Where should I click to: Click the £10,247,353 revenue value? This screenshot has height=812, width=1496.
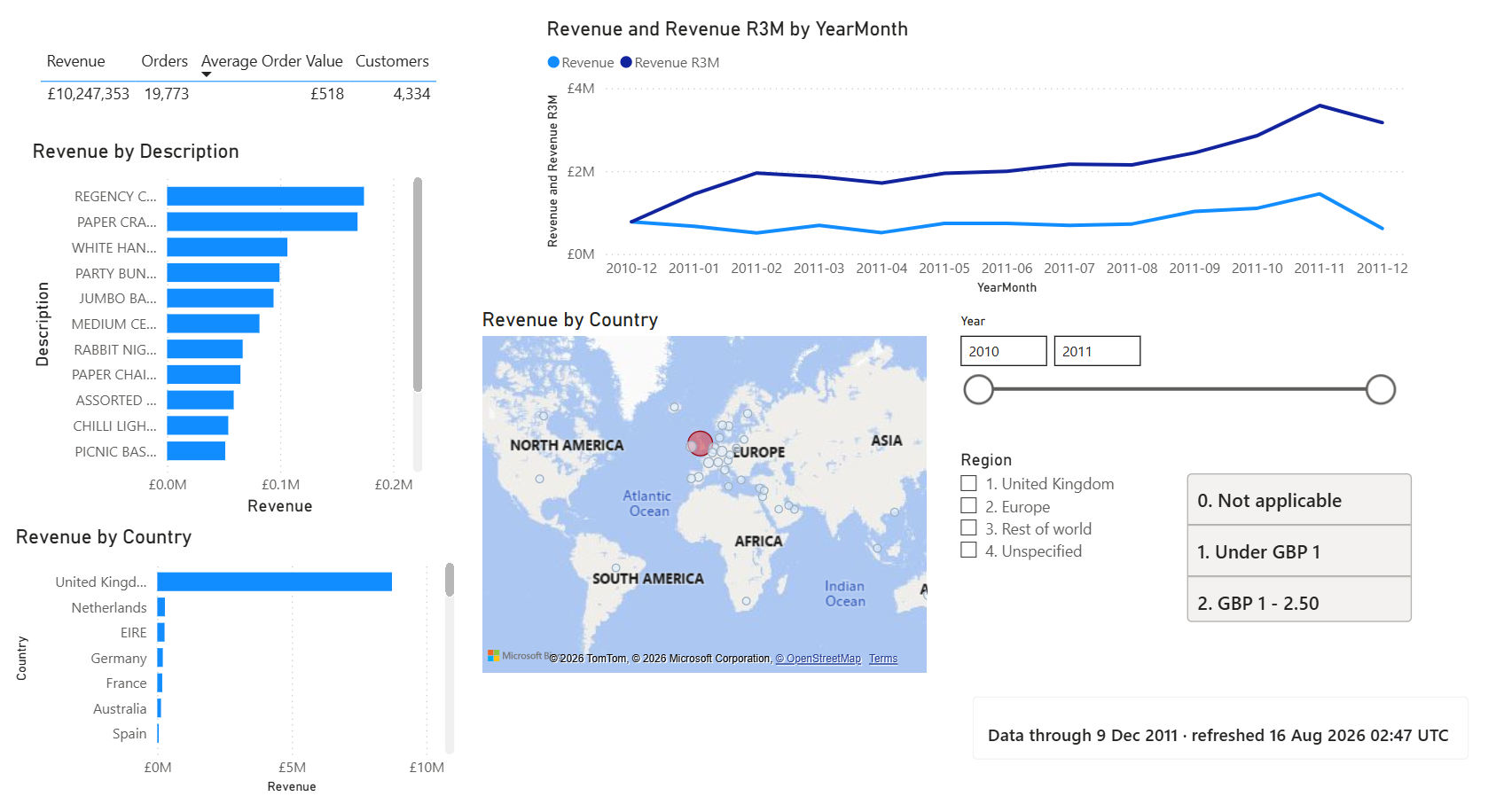coord(88,94)
